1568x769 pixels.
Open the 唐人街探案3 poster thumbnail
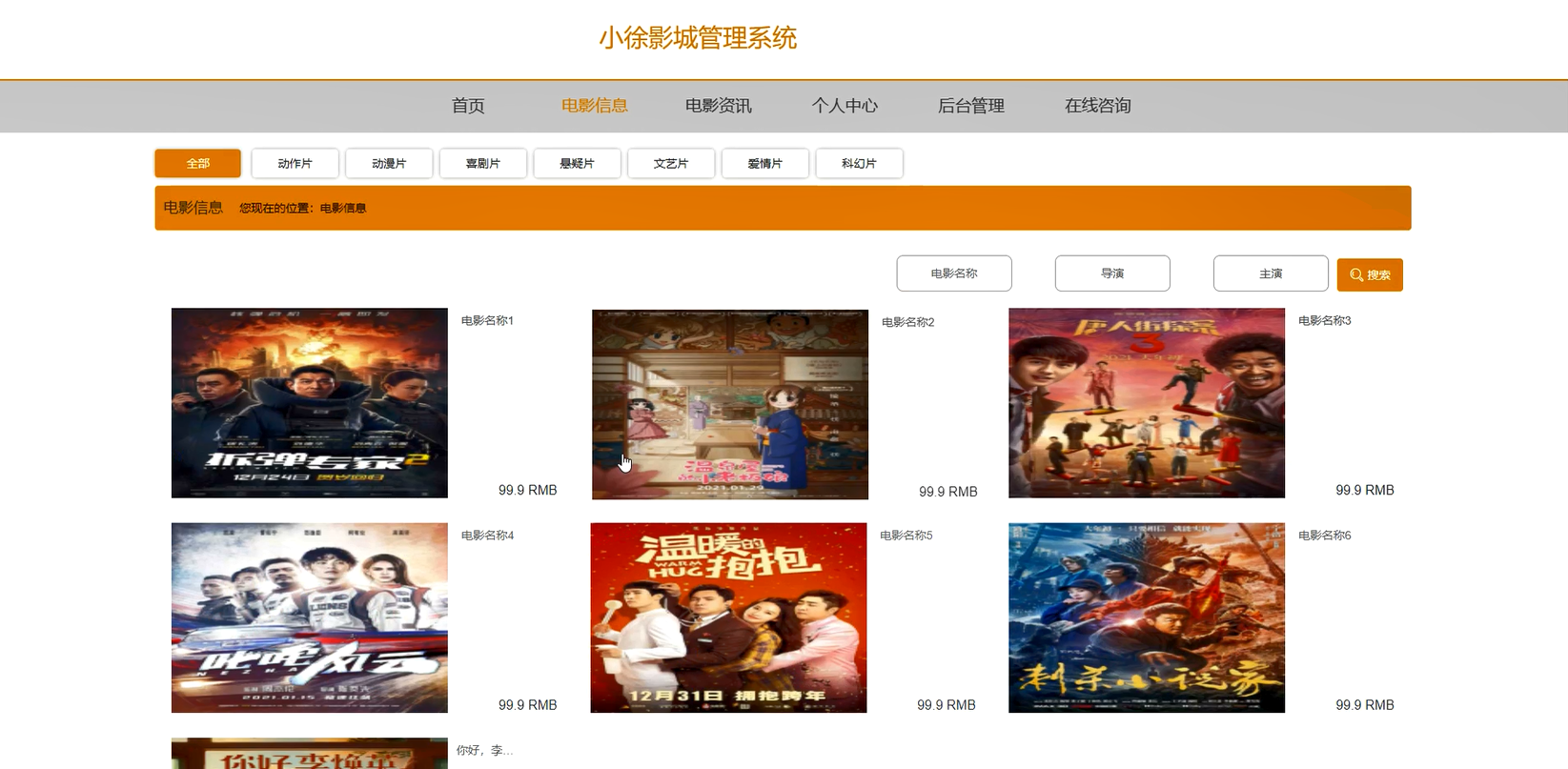click(1146, 402)
